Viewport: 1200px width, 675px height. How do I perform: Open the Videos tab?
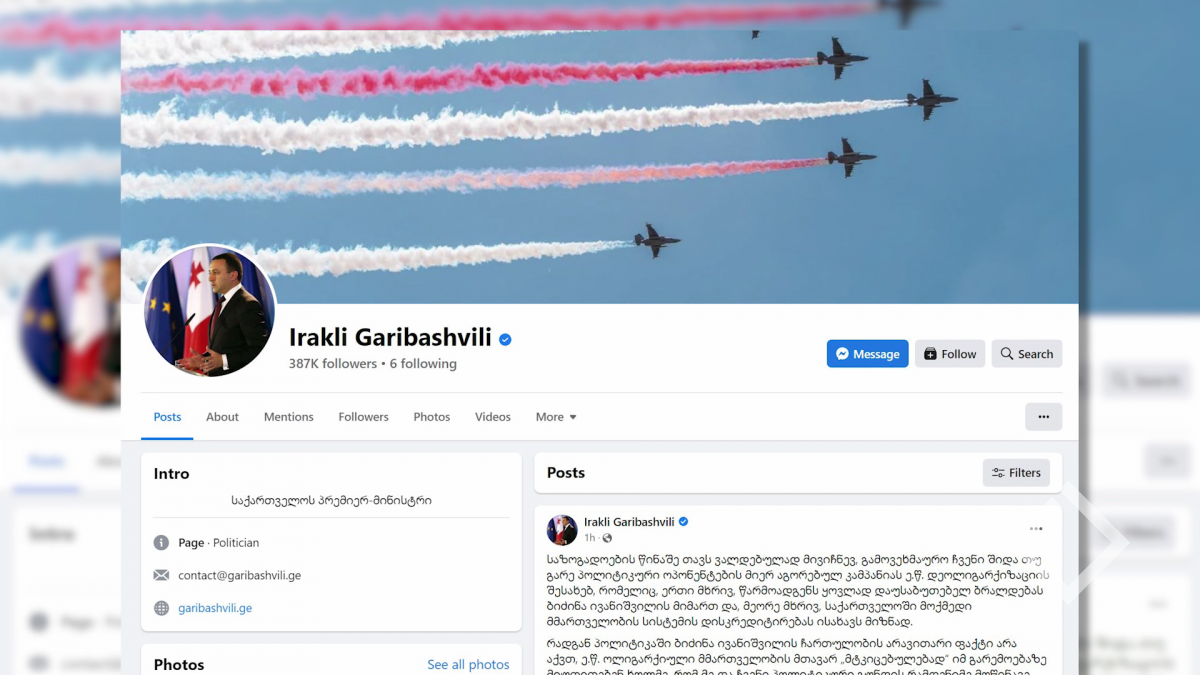(x=493, y=417)
